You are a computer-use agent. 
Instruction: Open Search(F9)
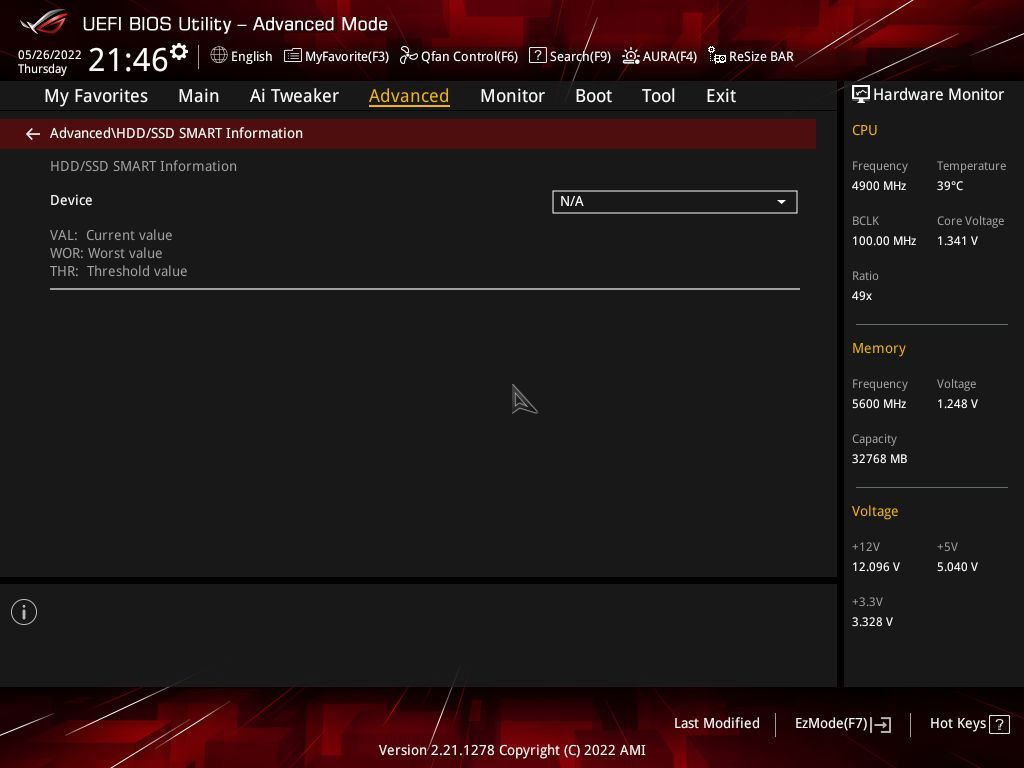click(569, 56)
